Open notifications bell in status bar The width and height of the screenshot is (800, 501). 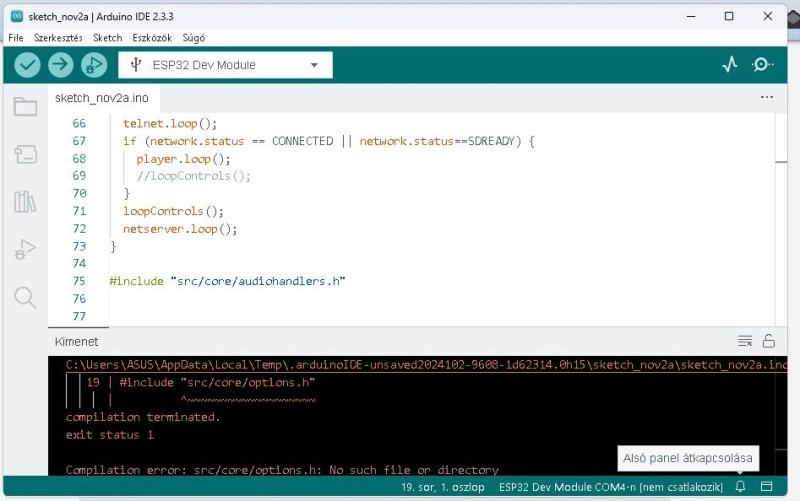[740, 487]
